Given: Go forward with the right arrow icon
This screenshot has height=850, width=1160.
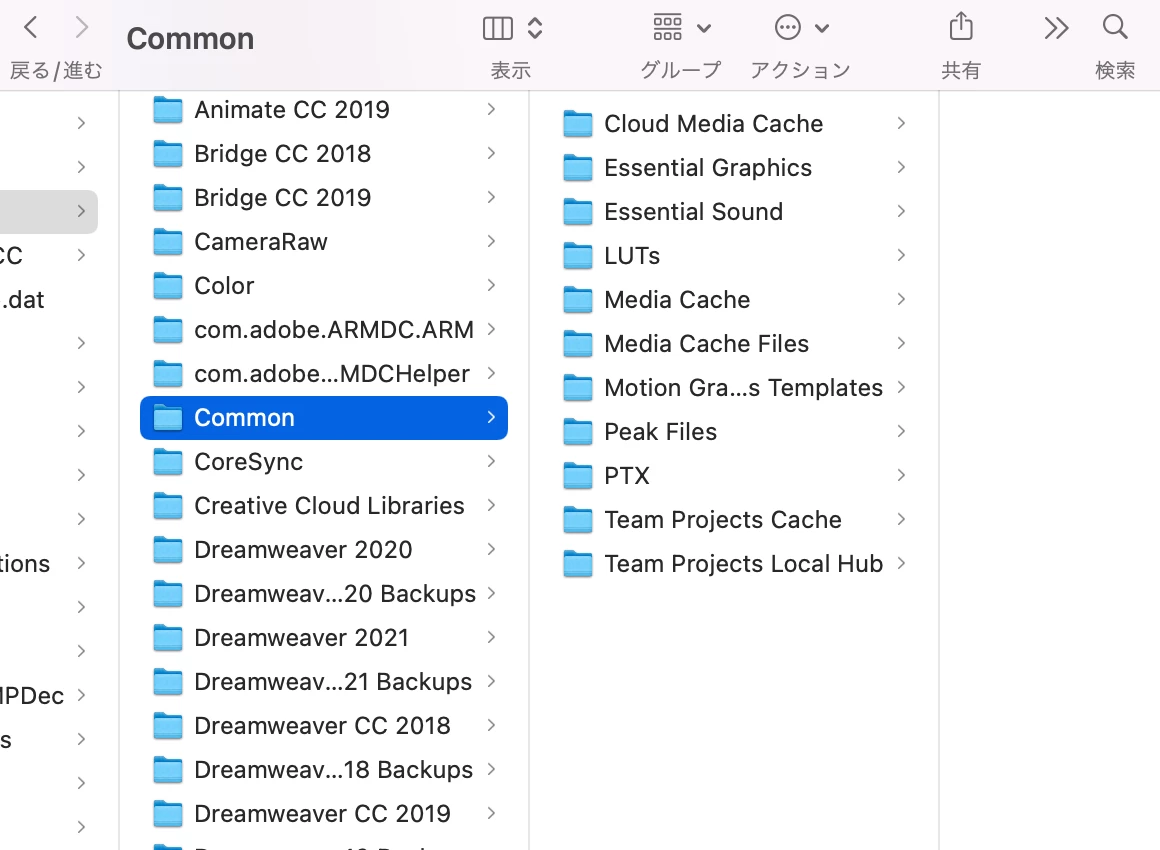Looking at the screenshot, I should pyautogui.click(x=81, y=28).
